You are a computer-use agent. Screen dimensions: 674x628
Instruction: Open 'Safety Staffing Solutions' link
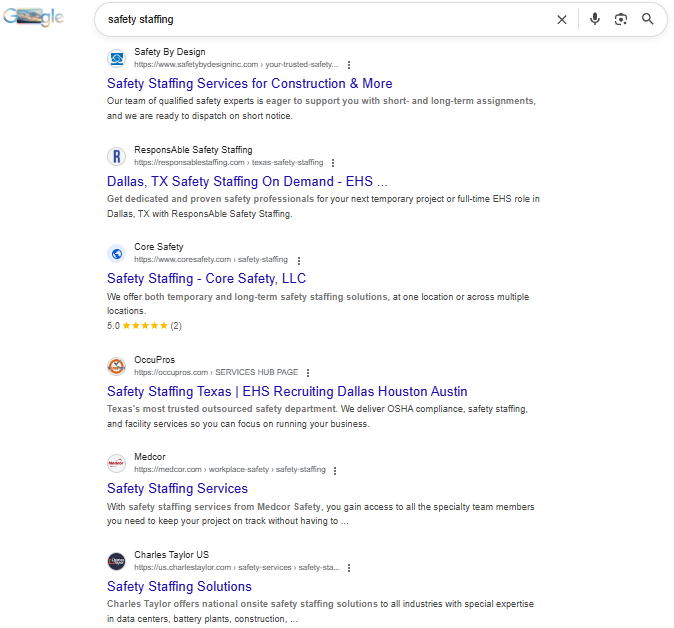[179, 587]
